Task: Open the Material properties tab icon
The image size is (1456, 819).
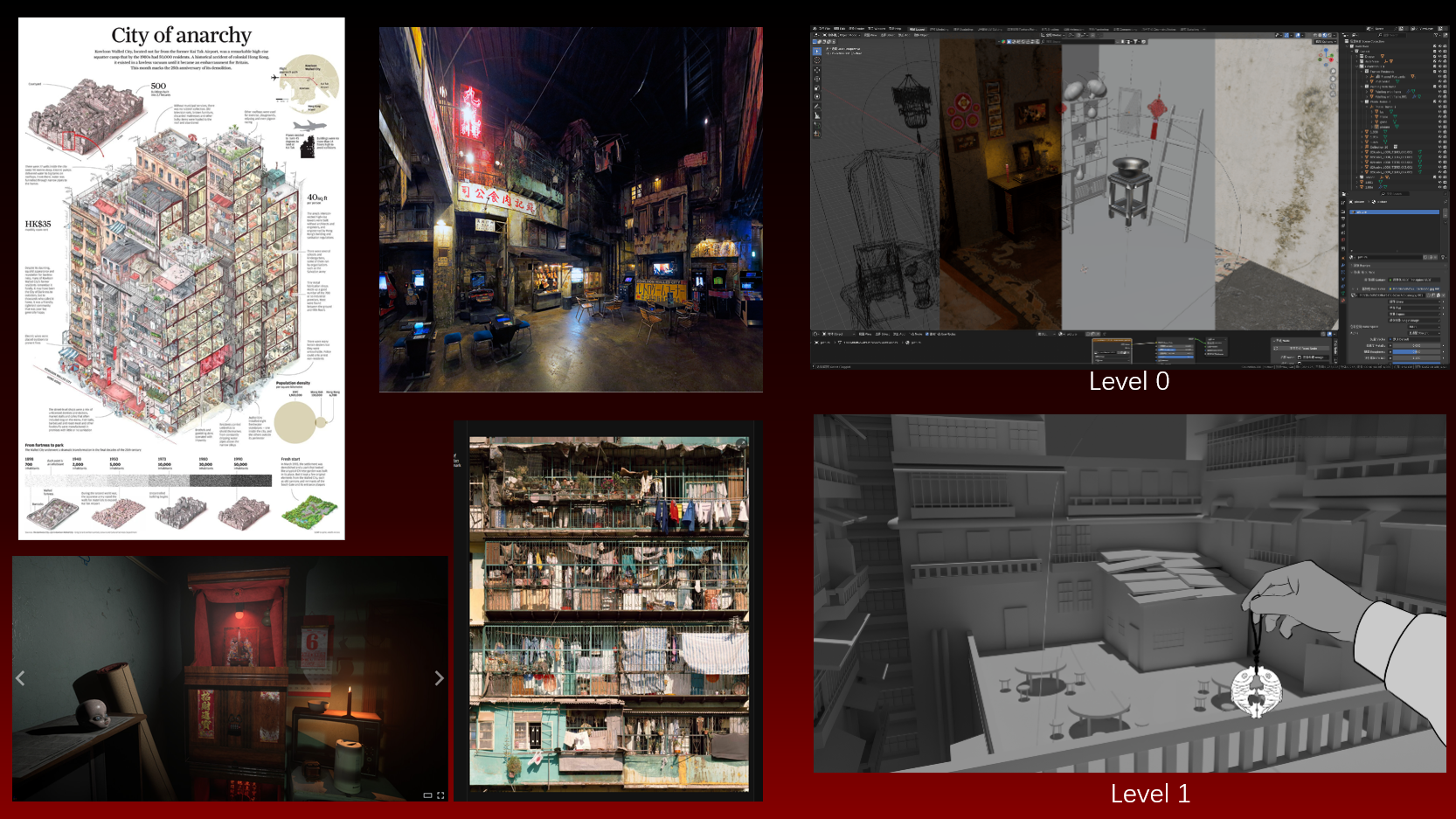Action: [1343, 301]
